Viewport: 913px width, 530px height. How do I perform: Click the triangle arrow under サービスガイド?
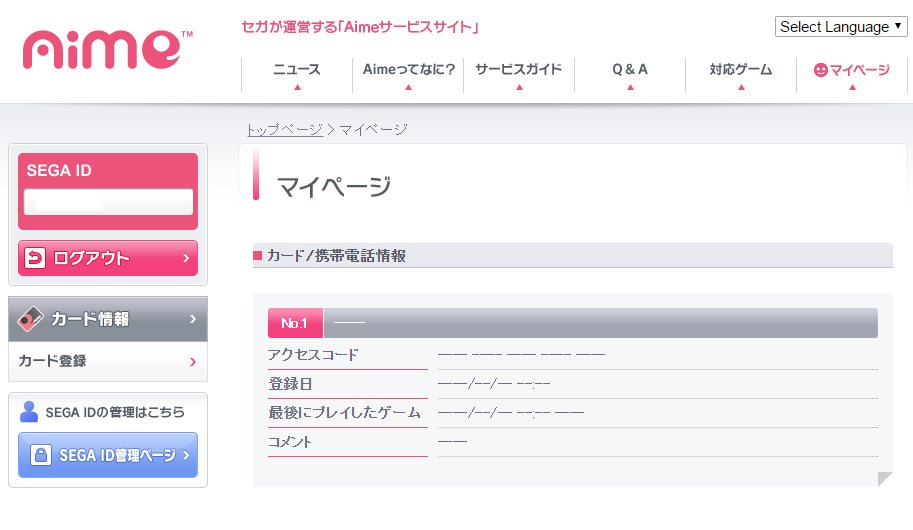click(519, 87)
